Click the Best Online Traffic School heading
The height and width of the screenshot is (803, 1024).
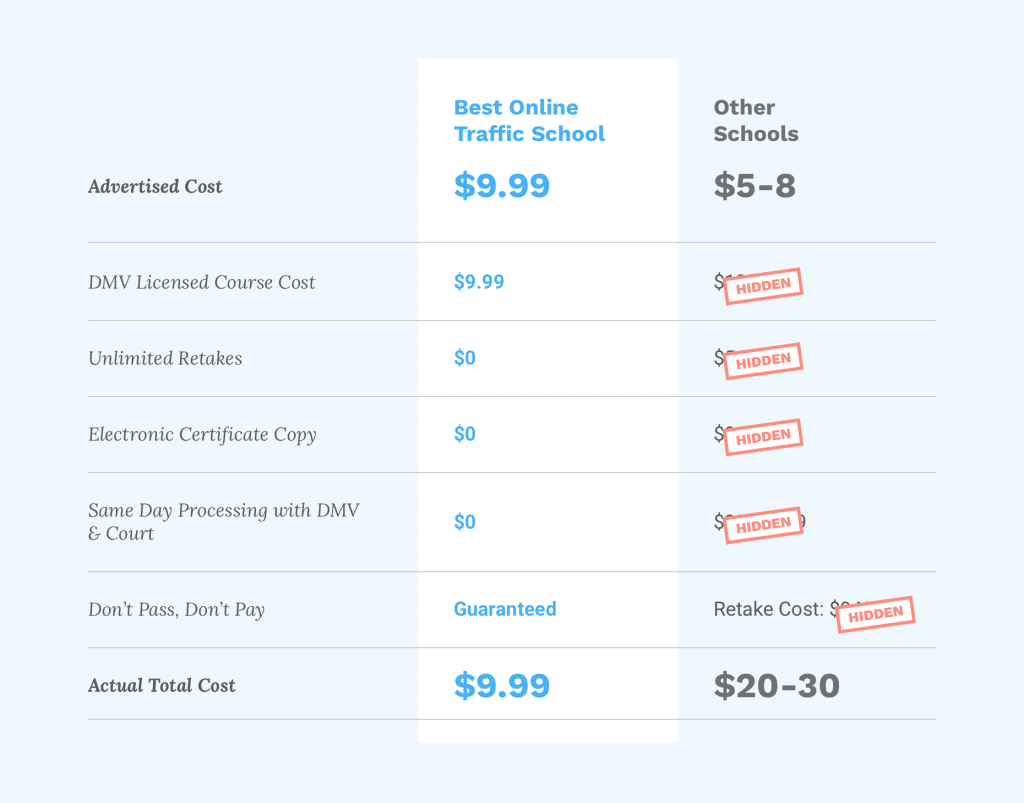[529, 121]
